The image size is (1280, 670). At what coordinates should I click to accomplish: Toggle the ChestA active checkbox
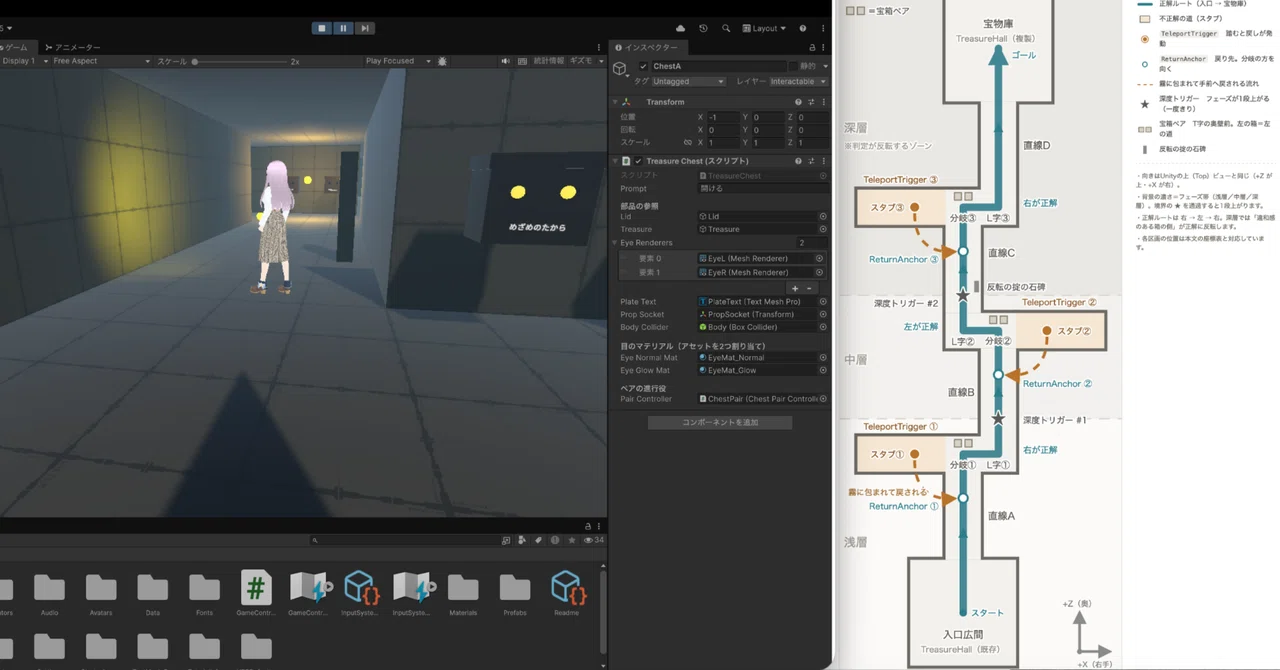pos(643,67)
